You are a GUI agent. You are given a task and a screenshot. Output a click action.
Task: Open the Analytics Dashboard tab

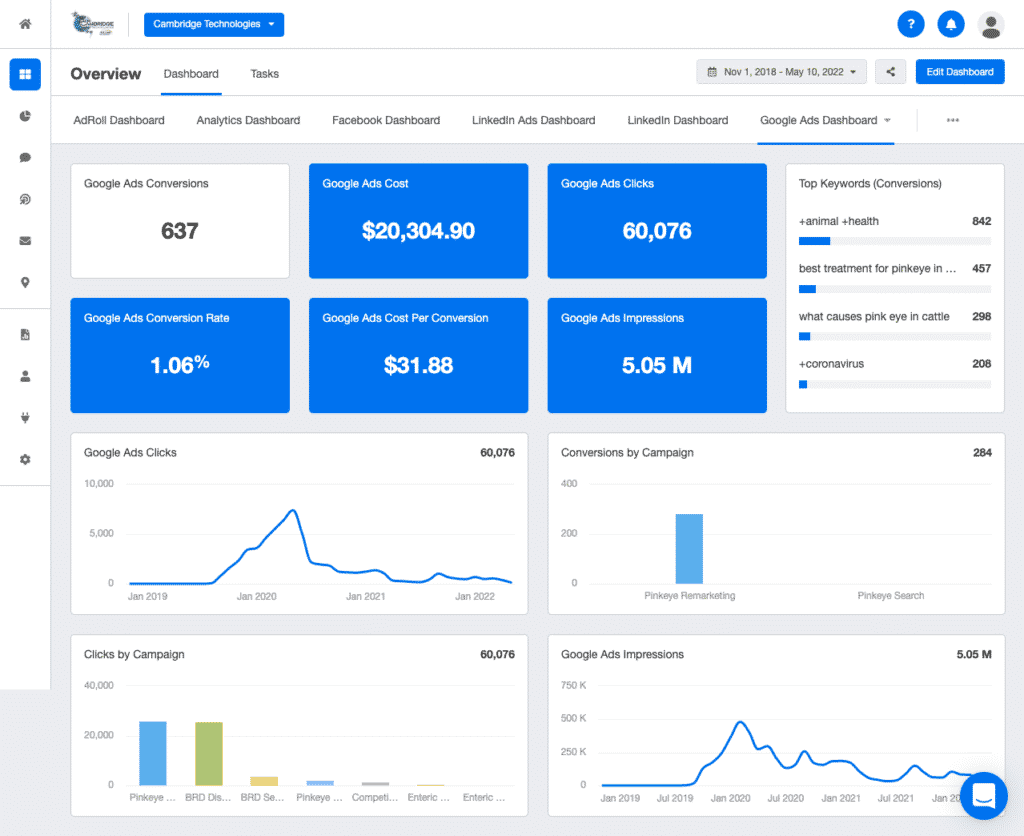point(248,120)
